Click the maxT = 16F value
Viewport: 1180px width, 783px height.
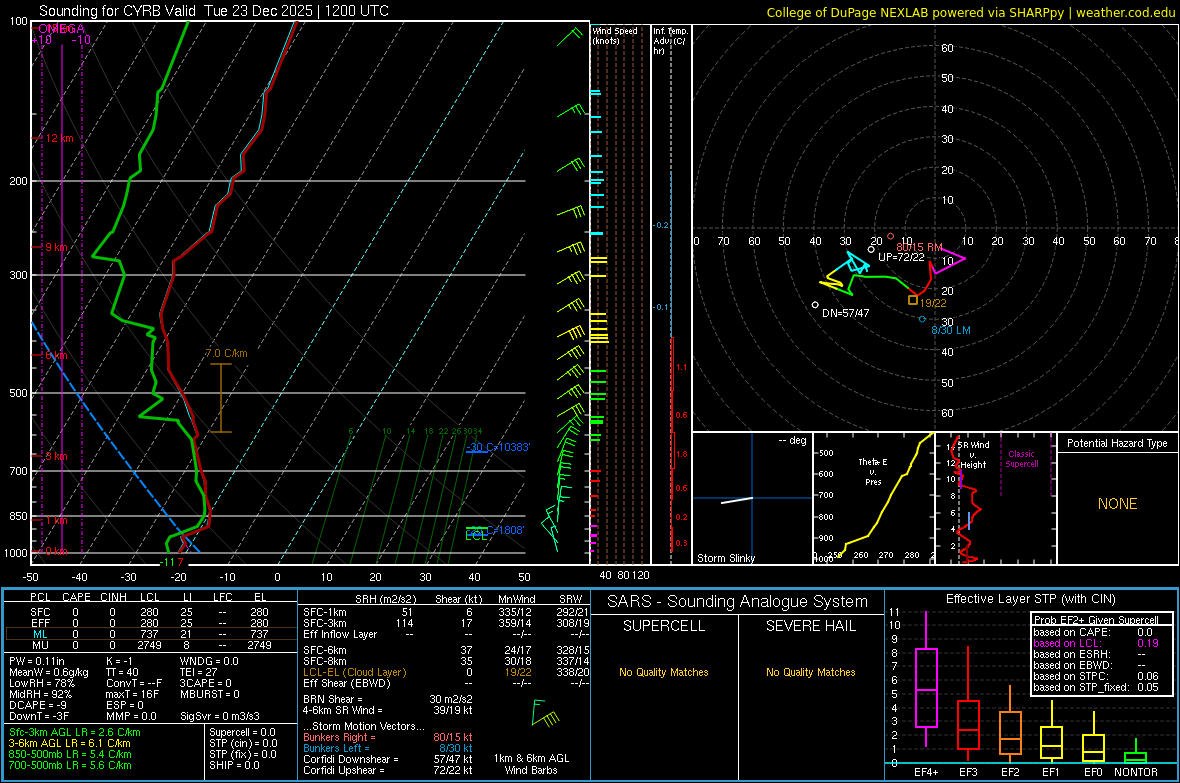point(132,694)
